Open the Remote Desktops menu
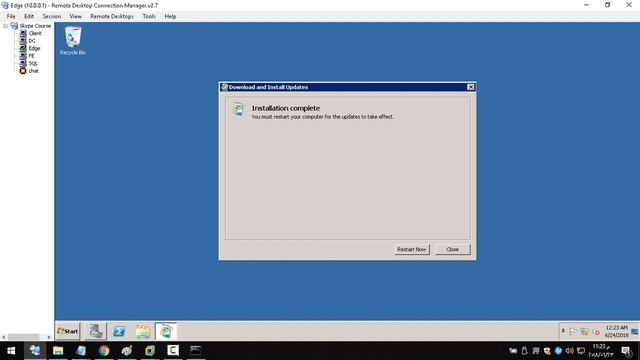640x360 pixels. coord(112,16)
